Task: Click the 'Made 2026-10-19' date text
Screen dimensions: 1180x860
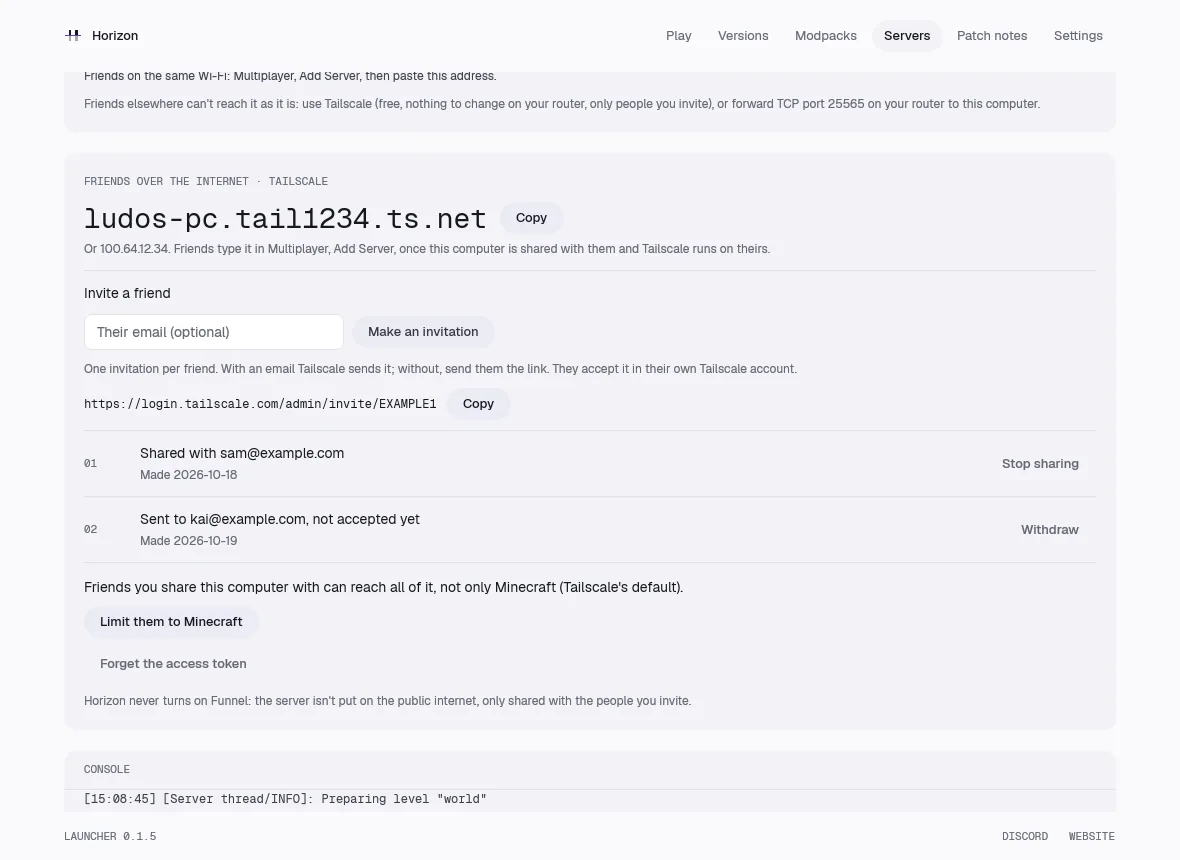Action: tap(188, 541)
